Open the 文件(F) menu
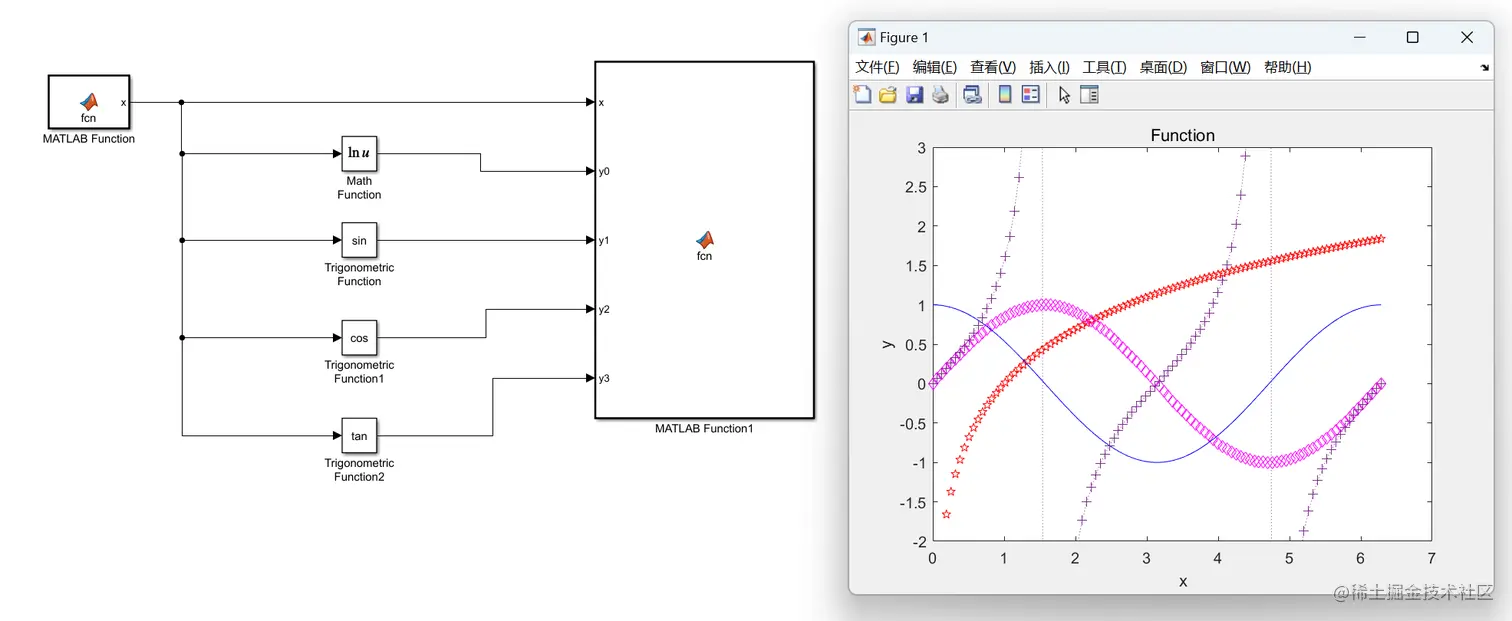This screenshot has width=1512, height=621. [x=877, y=67]
